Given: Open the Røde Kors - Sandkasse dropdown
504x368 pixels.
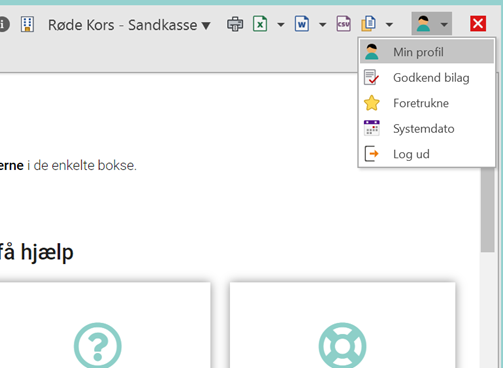Looking at the screenshot, I should coord(129,25).
